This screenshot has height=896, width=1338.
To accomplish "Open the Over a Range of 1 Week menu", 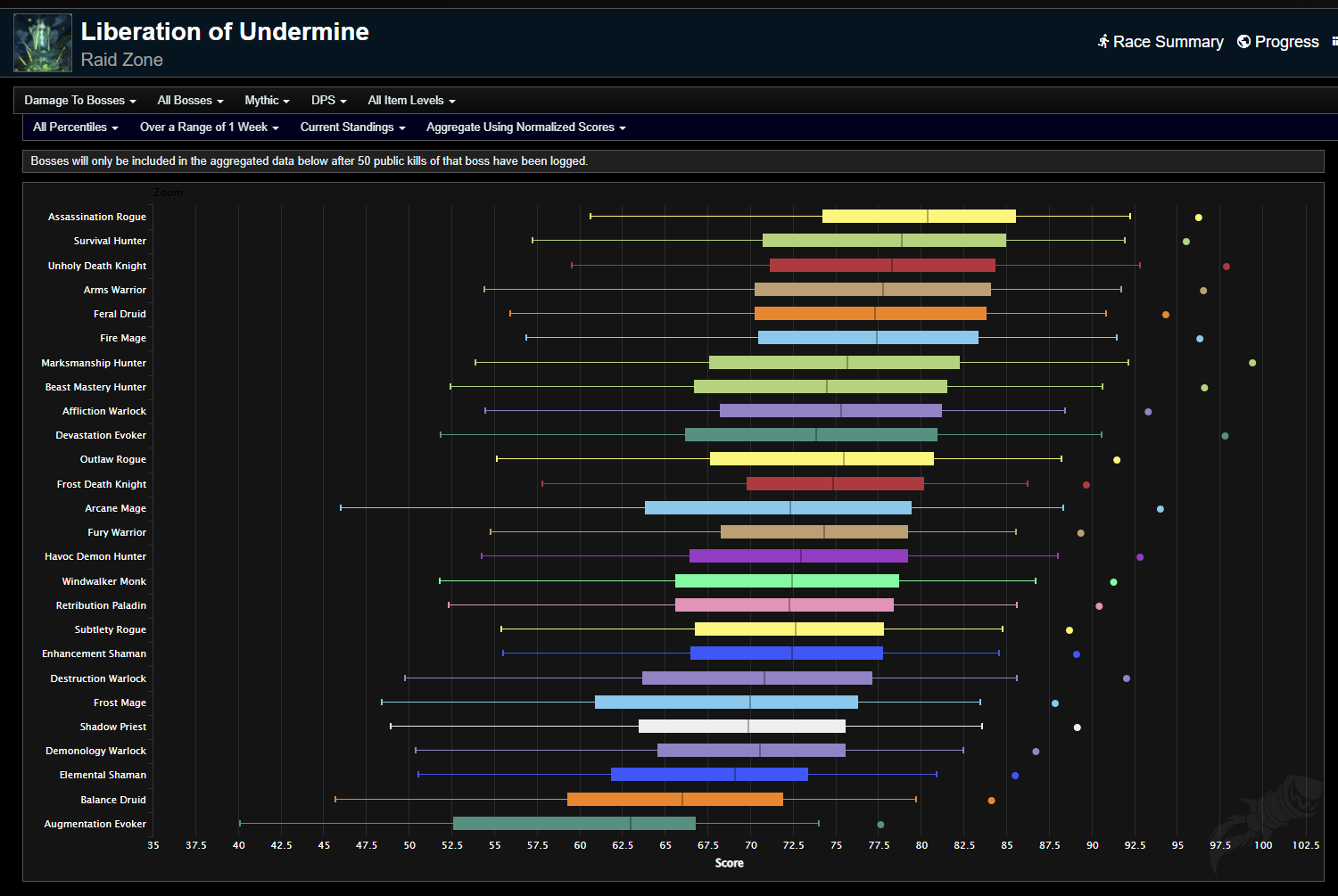I will coord(209,127).
